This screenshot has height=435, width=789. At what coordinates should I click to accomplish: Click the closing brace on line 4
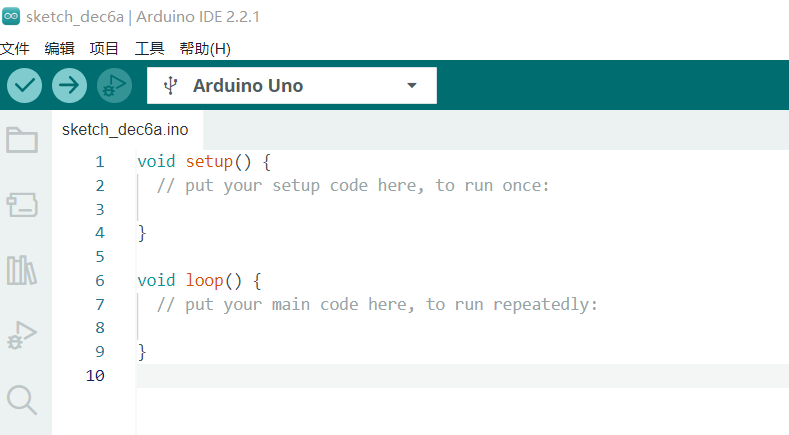pyautogui.click(x=142, y=233)
